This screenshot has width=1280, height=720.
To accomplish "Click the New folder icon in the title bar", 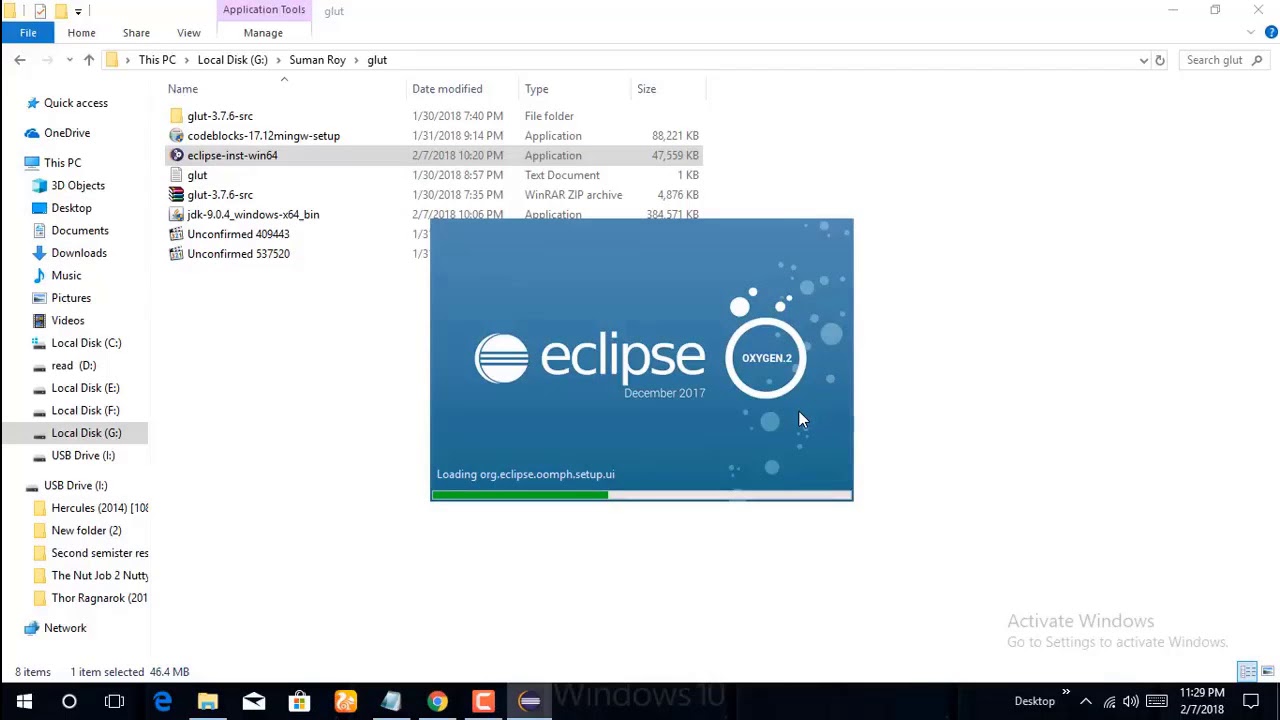I will pos(60,11).
